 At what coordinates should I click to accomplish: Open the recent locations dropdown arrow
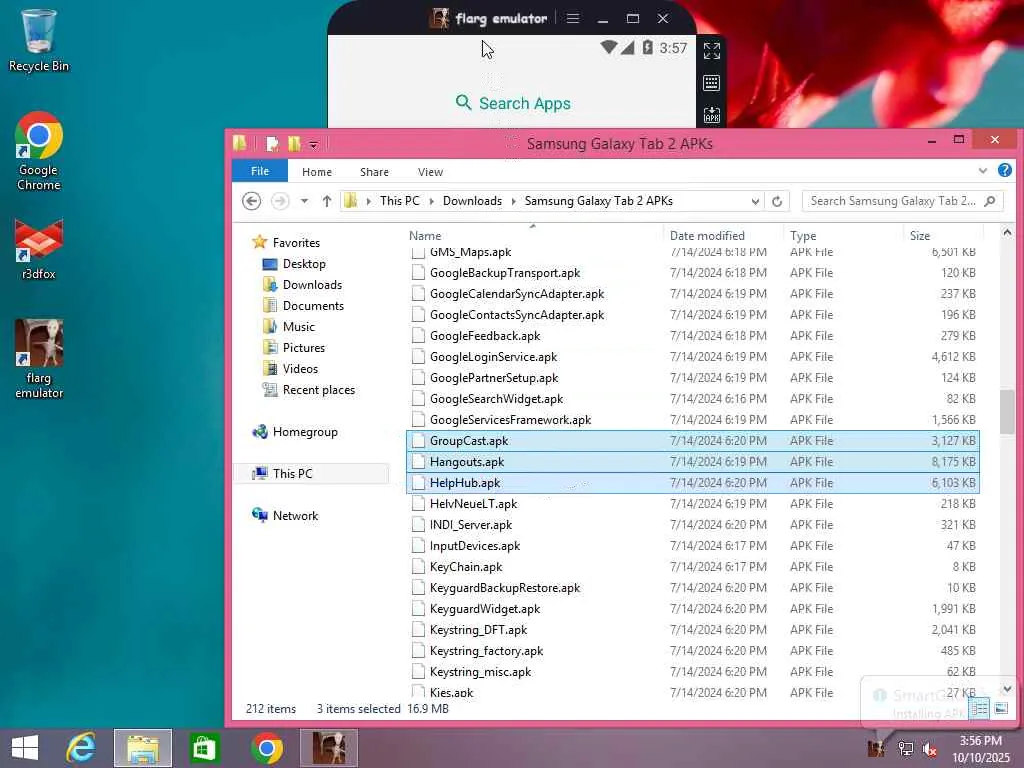point(304,201)
